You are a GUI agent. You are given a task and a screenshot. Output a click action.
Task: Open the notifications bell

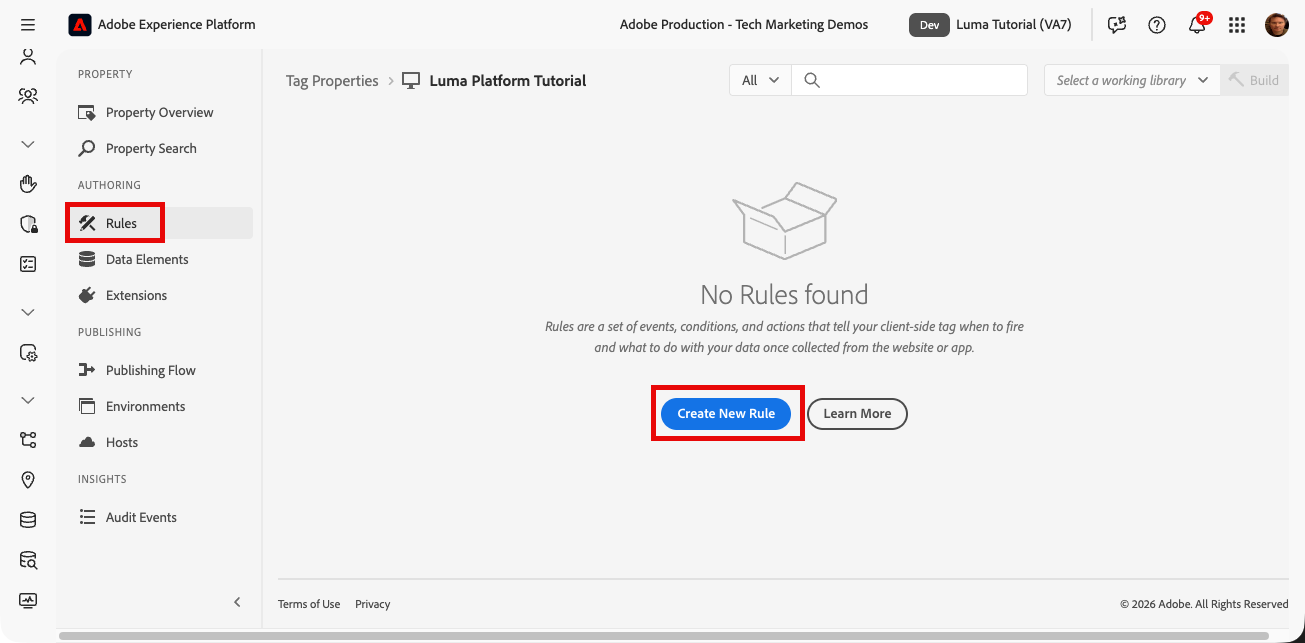tap(1197, 25)
